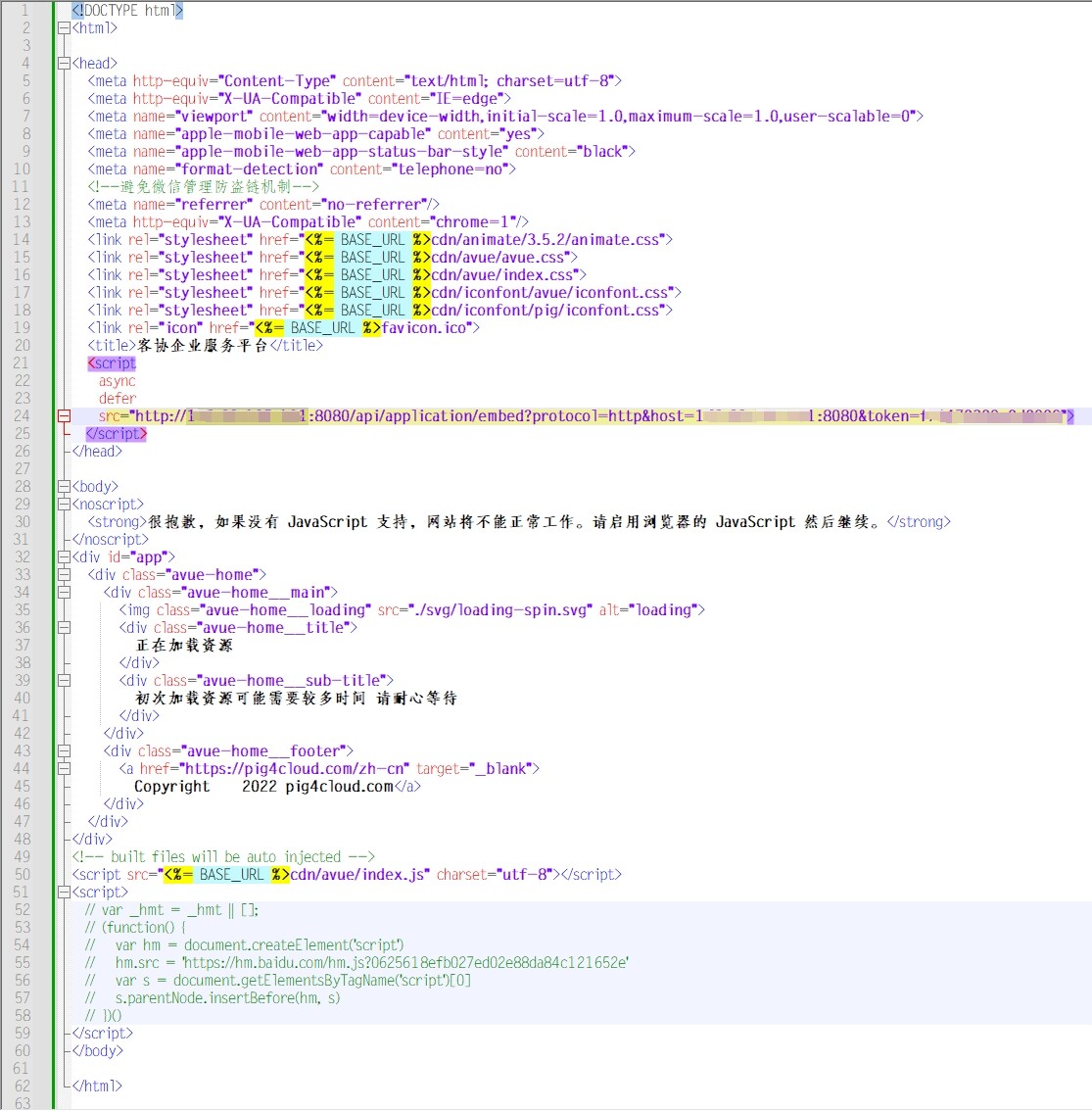
Task: Click the apple-mobile-web-app-status-bar-style meta line
Action: [x=361, y=152]
